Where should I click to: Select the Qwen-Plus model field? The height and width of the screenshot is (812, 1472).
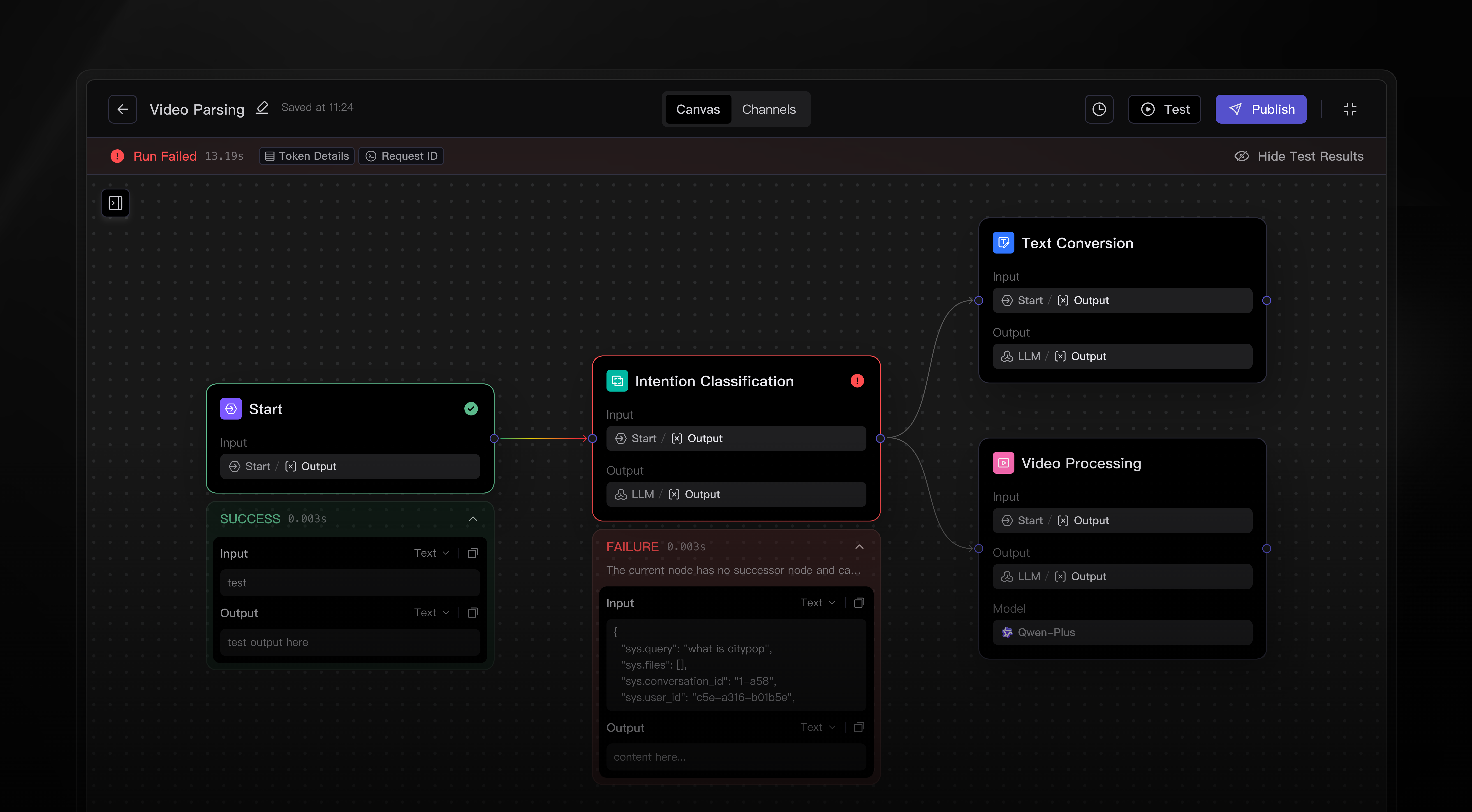[x=1122, y=633]
